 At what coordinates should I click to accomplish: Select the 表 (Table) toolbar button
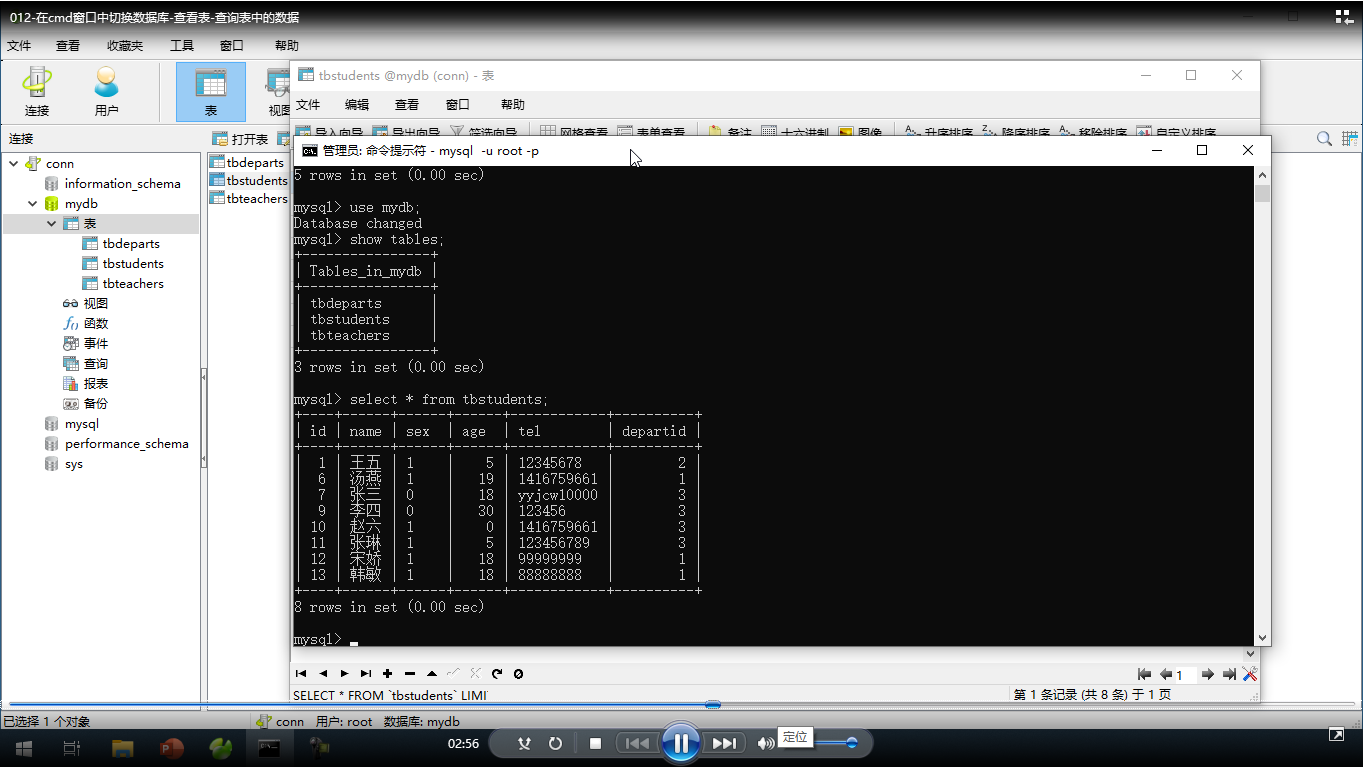210,92
